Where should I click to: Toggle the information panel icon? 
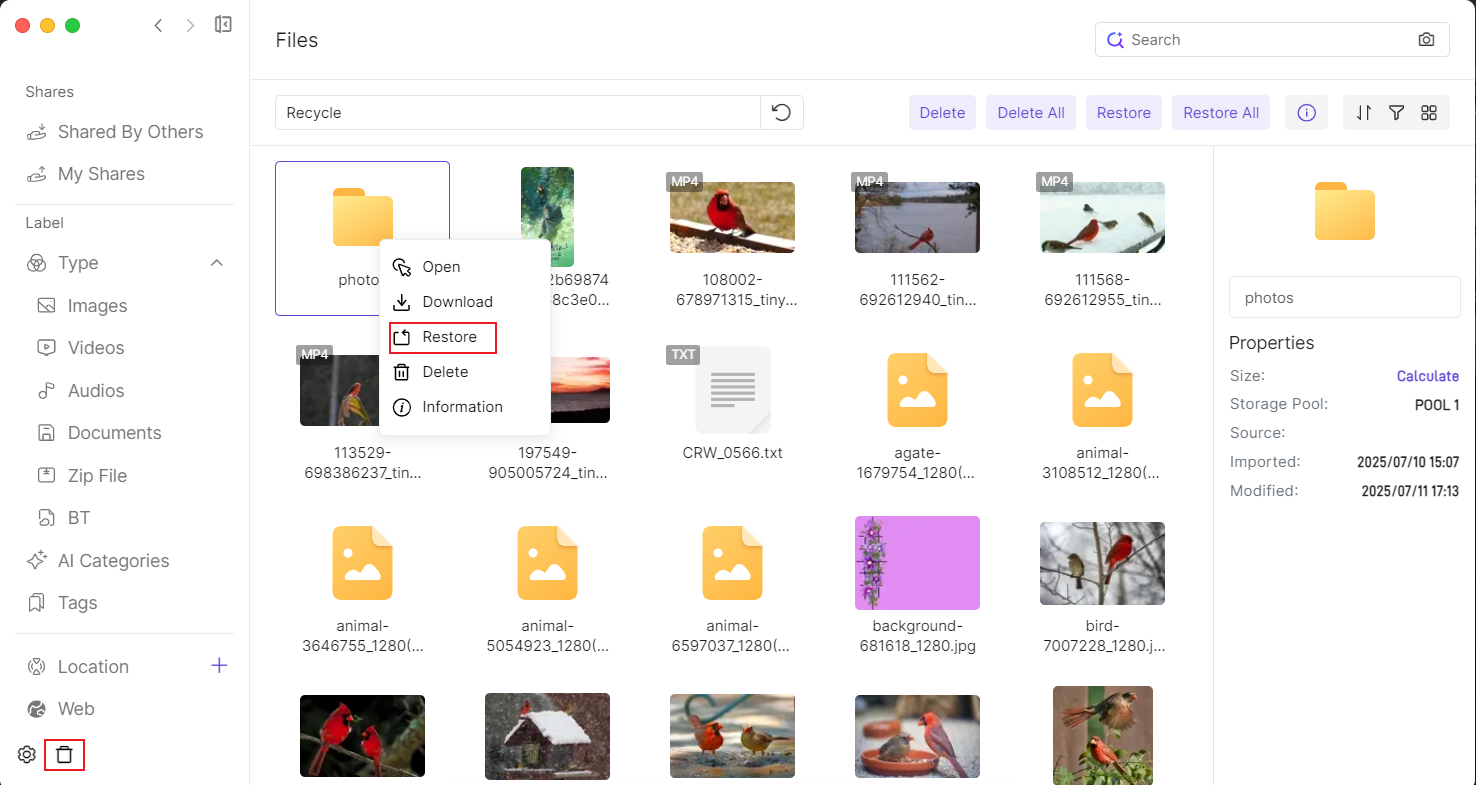click(1306, 113)
